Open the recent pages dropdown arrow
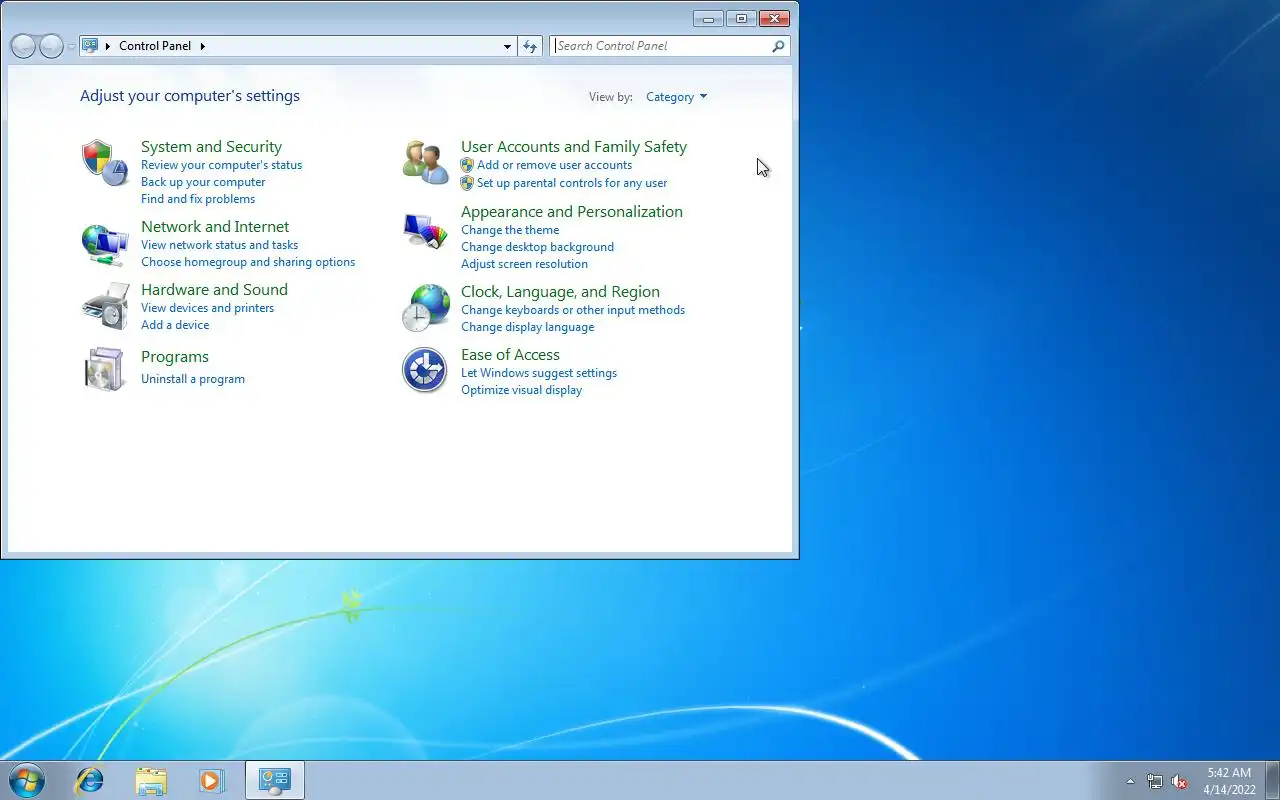 [x=71, y=46]
